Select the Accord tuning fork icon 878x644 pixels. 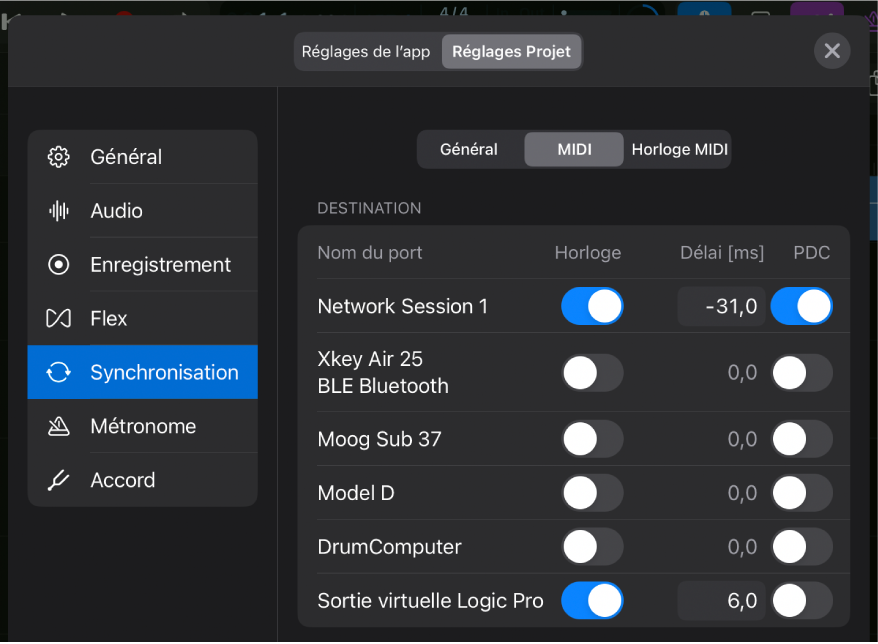coord(58,480)
